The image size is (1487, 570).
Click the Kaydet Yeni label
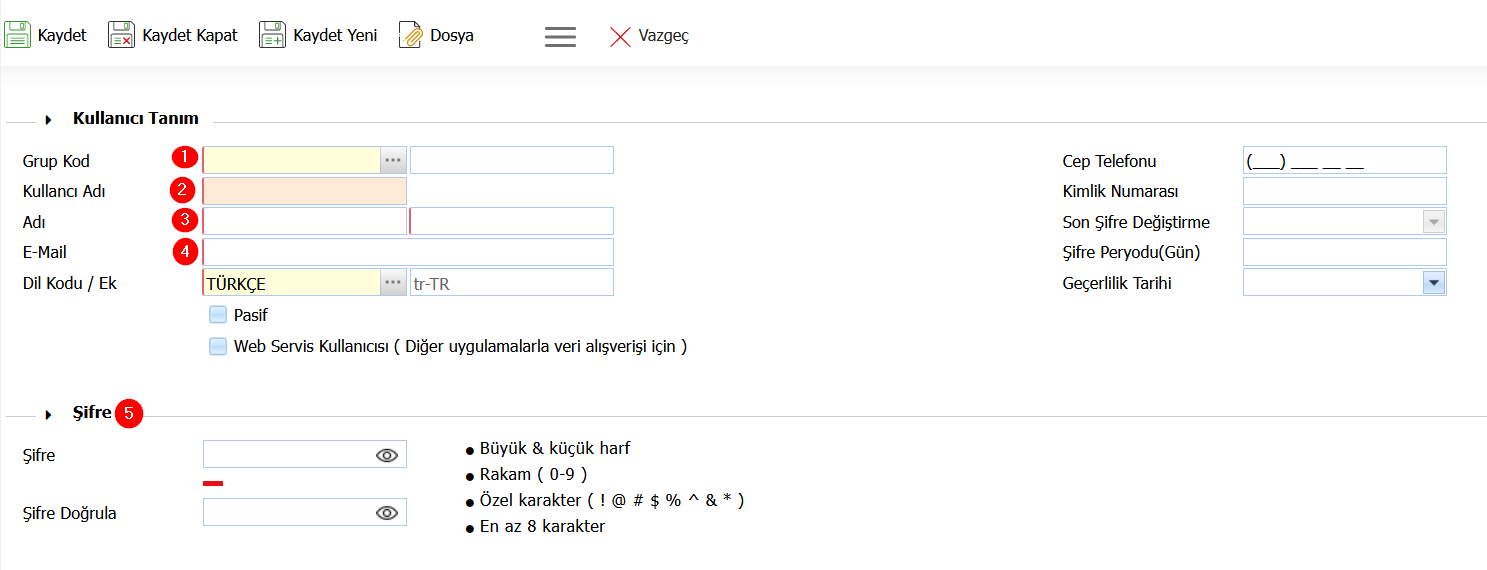pyautogui.click(x=335, y=36)
